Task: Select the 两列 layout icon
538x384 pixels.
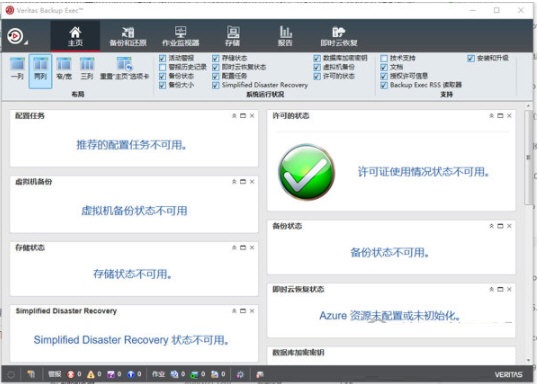Action: (x=40, y=71)
